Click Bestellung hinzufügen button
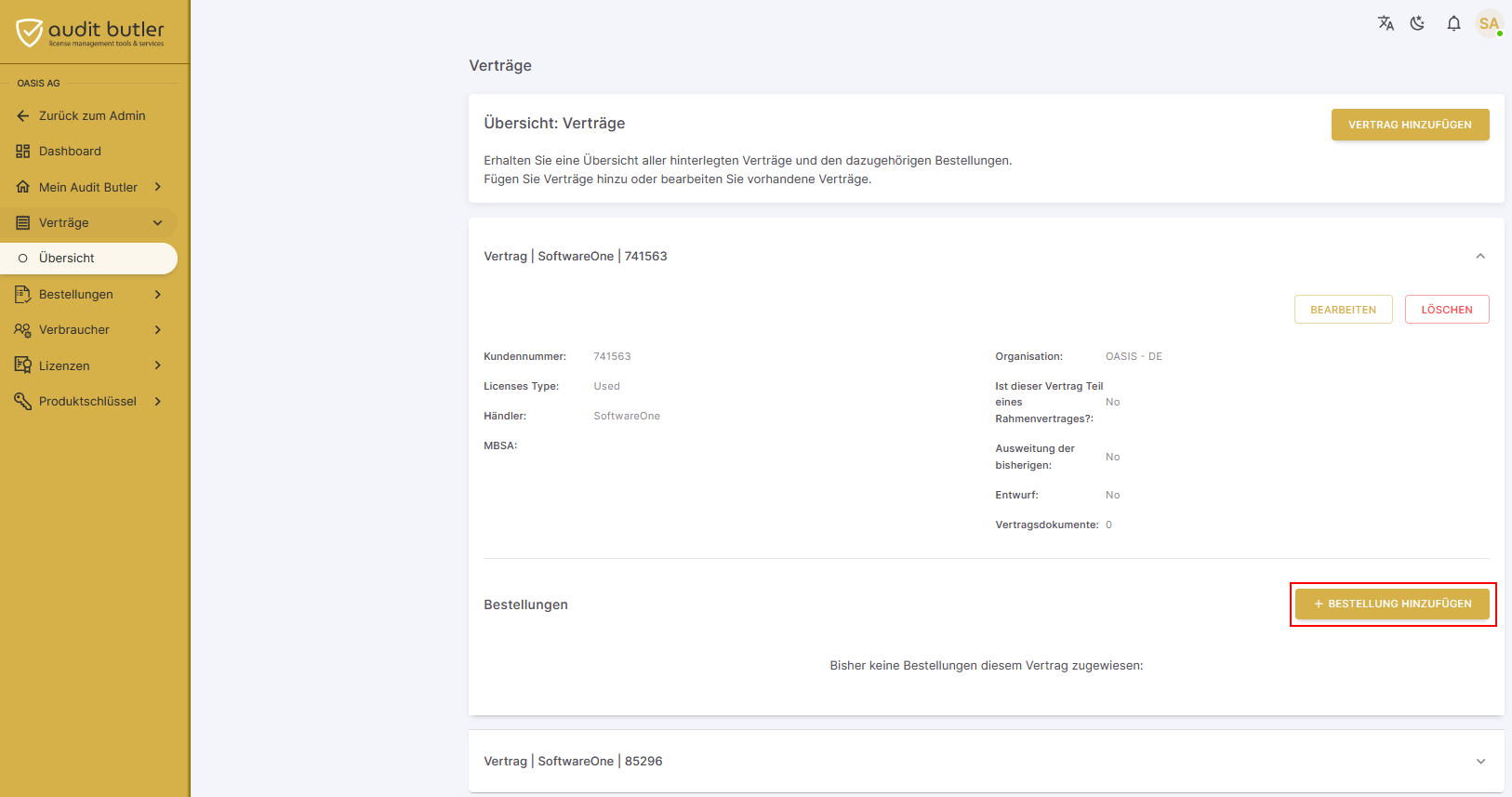This screenshot has width=1512, height=797. [x=1392, y=604]
